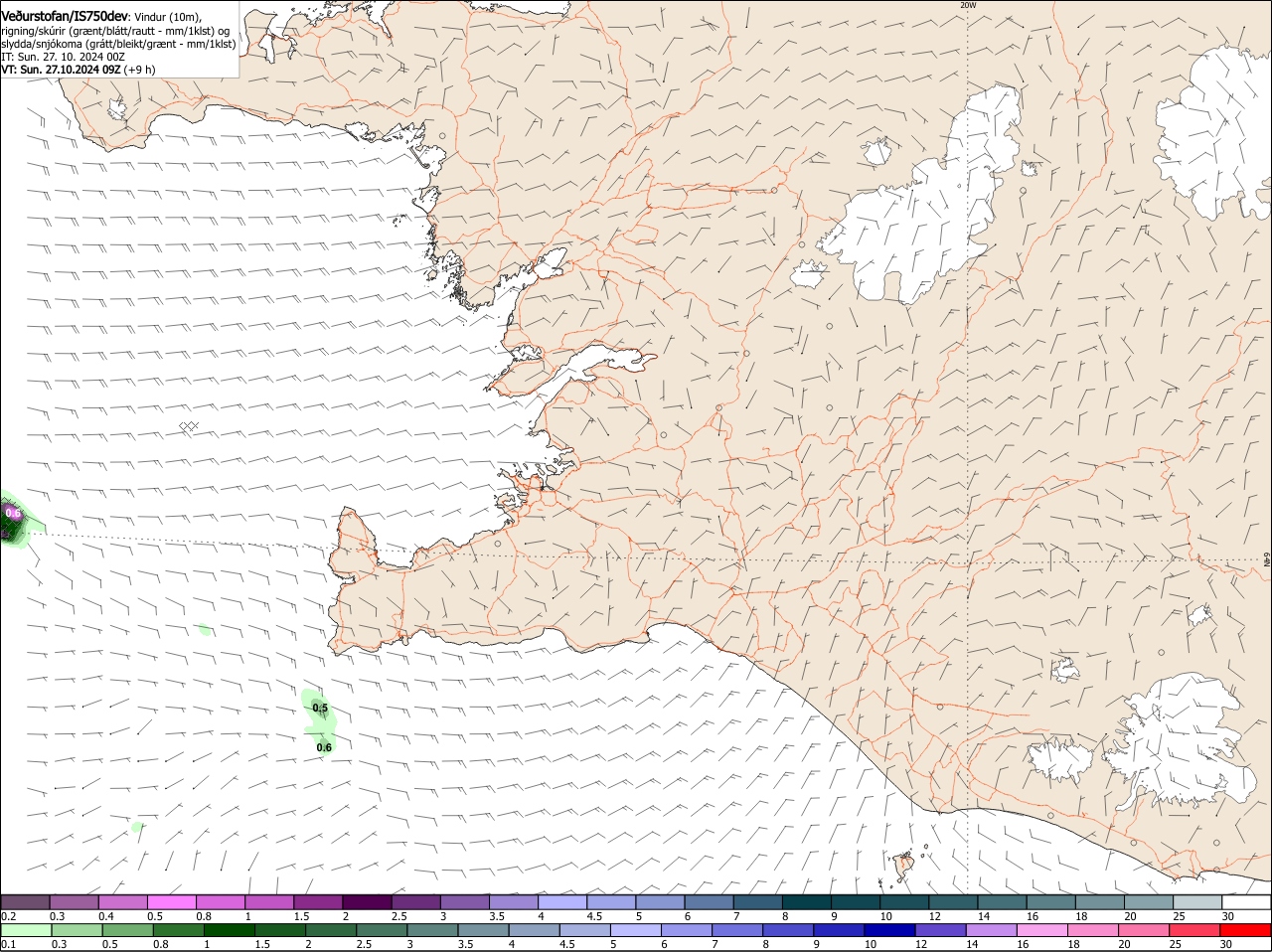Click the 64N latitude label at right edge
Viewport: 1272px width, 952px height.
[x=1267, y=560]
